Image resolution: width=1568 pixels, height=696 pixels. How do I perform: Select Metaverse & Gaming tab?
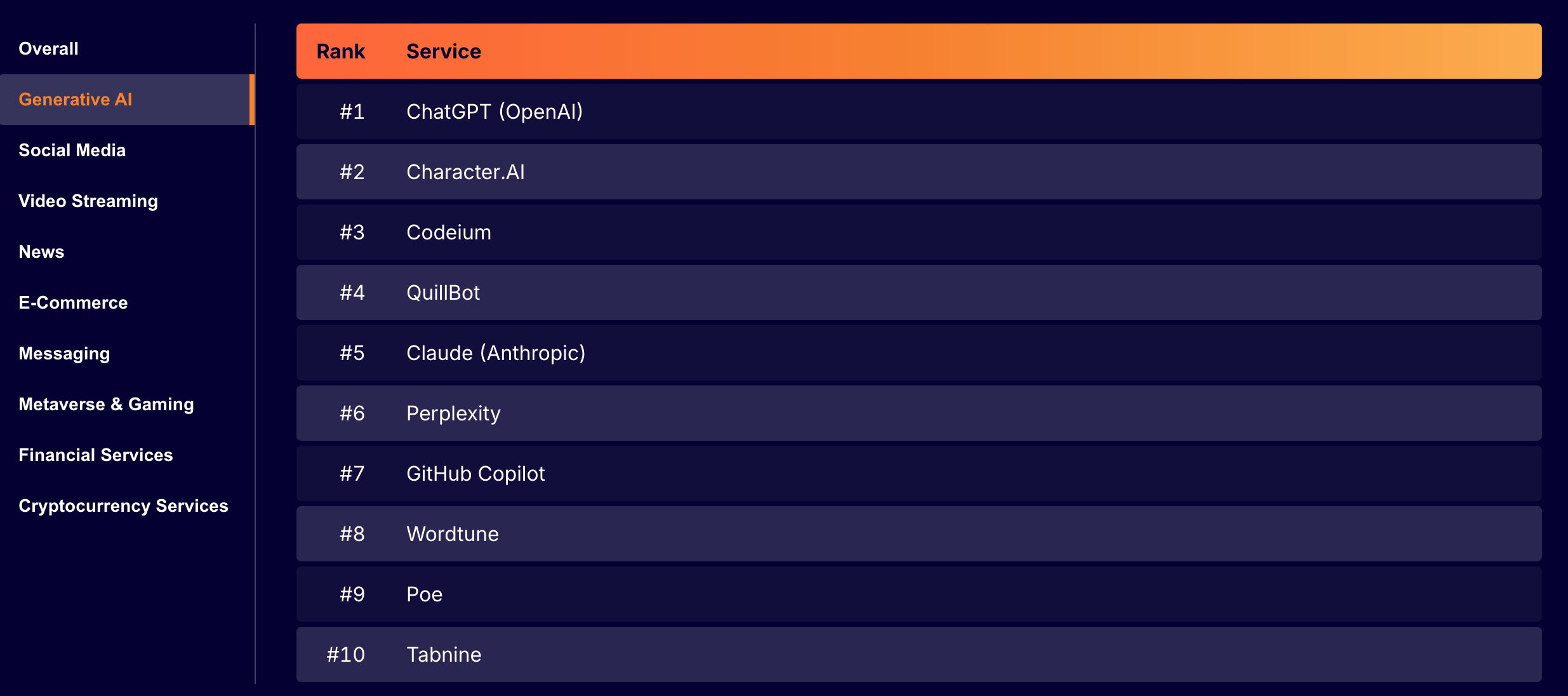pyautogui.click(x=106, y=405)
